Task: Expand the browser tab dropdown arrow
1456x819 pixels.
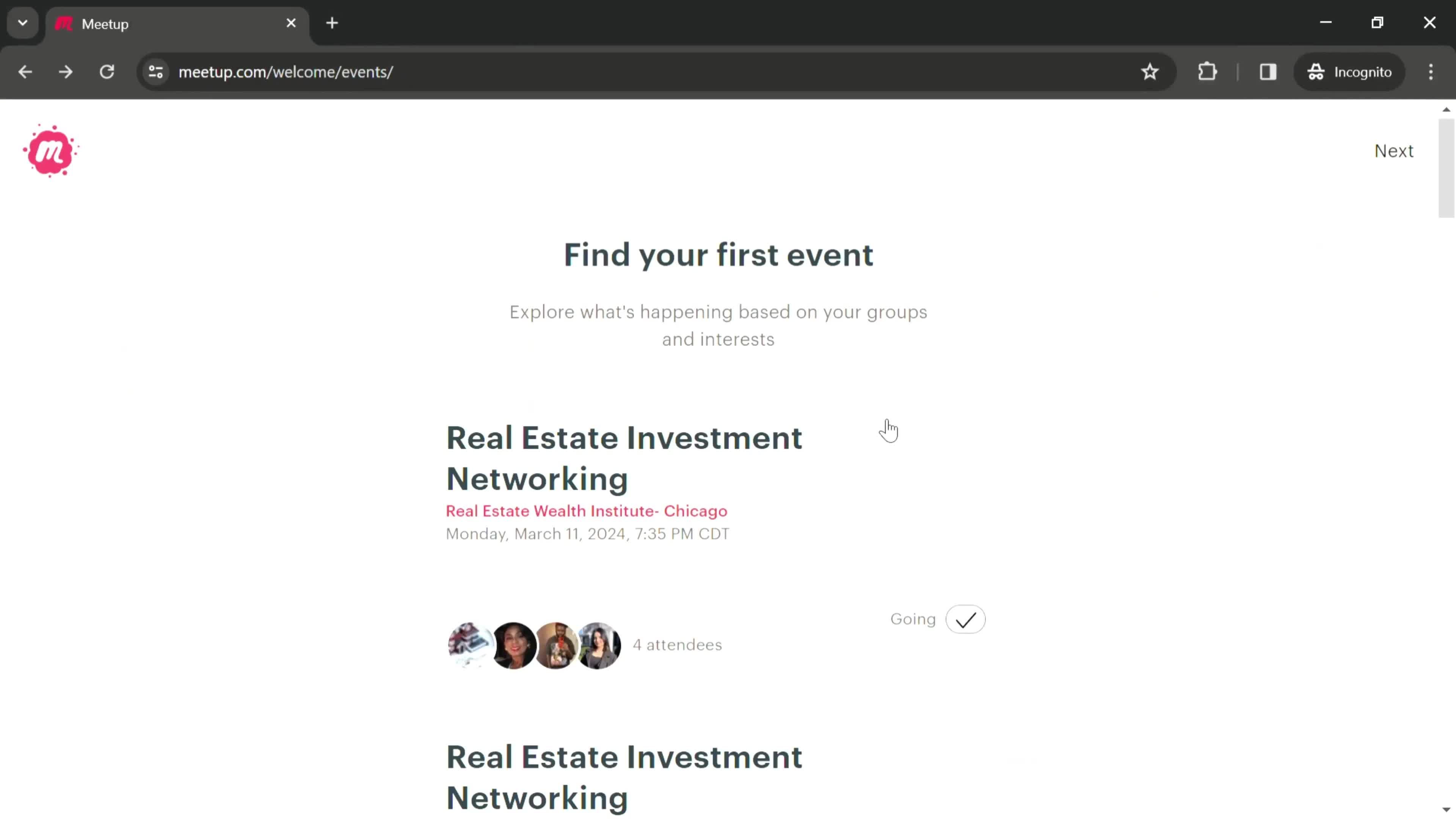Action: (x=22, y=22)
